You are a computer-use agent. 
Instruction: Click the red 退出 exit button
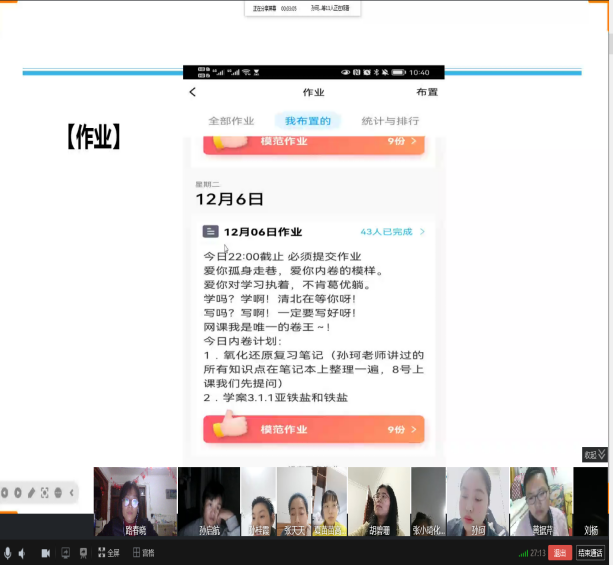click(x=560, y=553)
